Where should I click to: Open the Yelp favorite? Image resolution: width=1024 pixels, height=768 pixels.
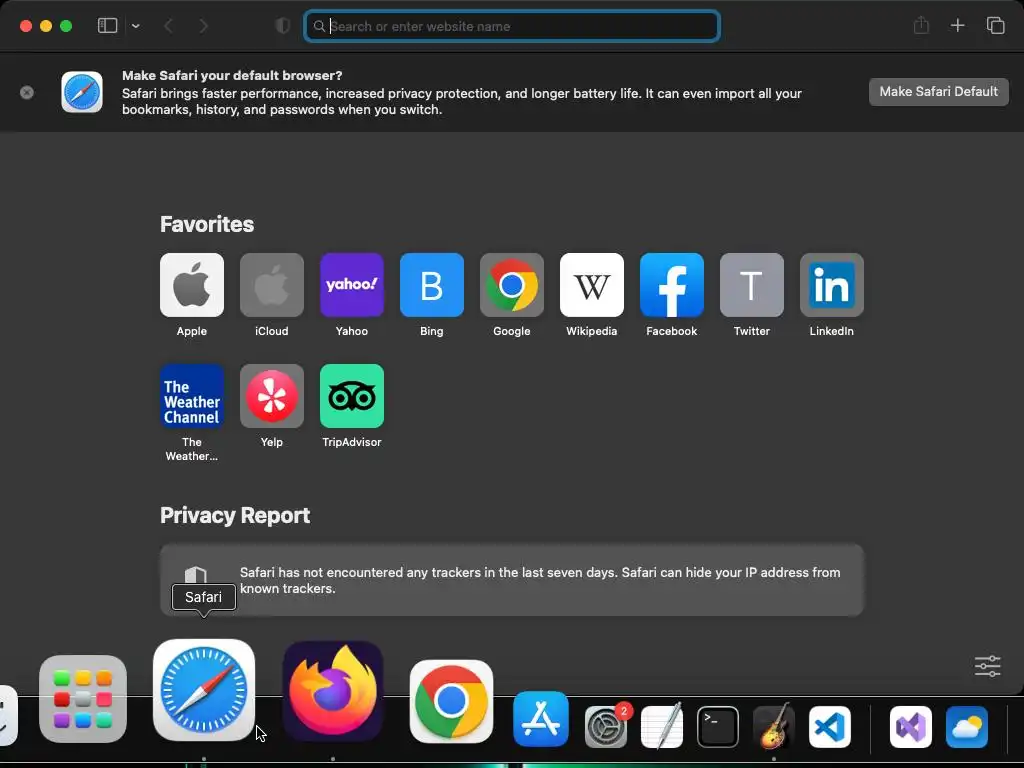272,396
